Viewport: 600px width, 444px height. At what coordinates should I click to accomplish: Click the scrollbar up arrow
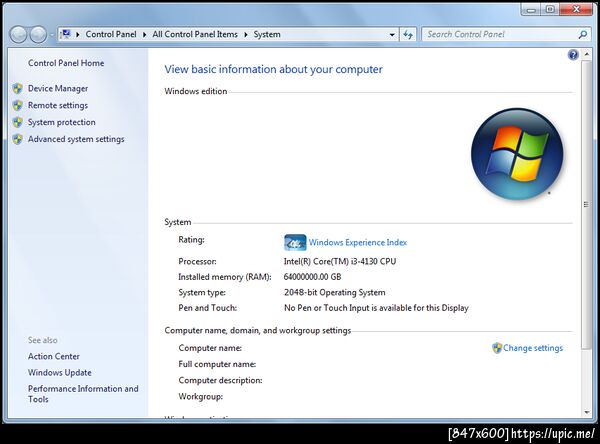586,54
